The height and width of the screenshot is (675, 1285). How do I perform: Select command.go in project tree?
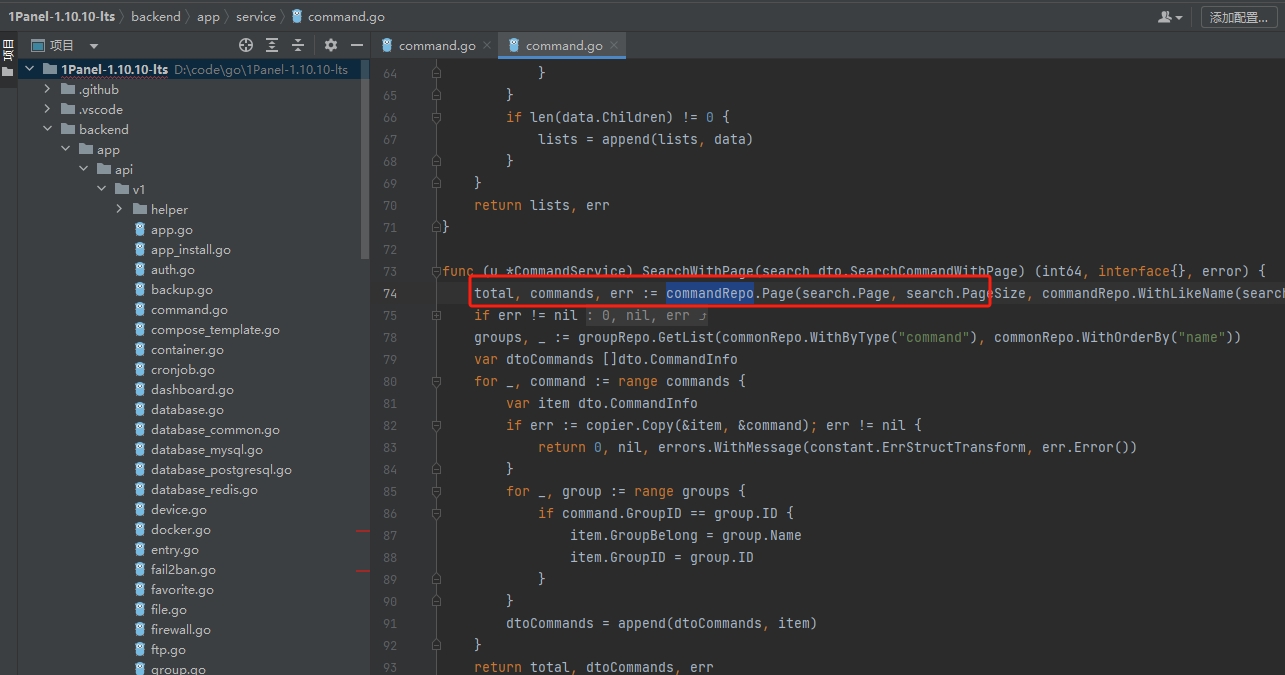pos(189,309)
